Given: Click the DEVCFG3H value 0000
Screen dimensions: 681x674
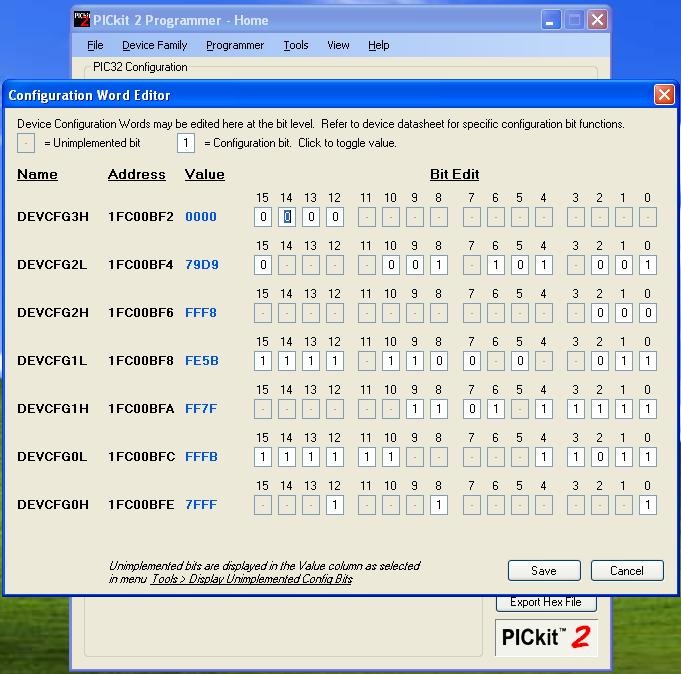Looking at the screenshot, I should pos(201,217).
